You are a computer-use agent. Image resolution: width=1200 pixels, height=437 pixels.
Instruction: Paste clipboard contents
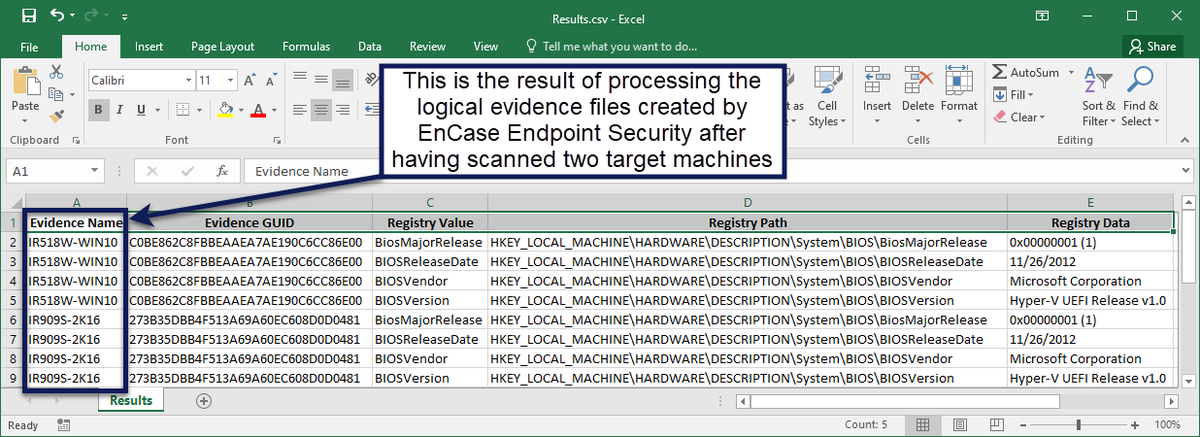pos(25,92)
